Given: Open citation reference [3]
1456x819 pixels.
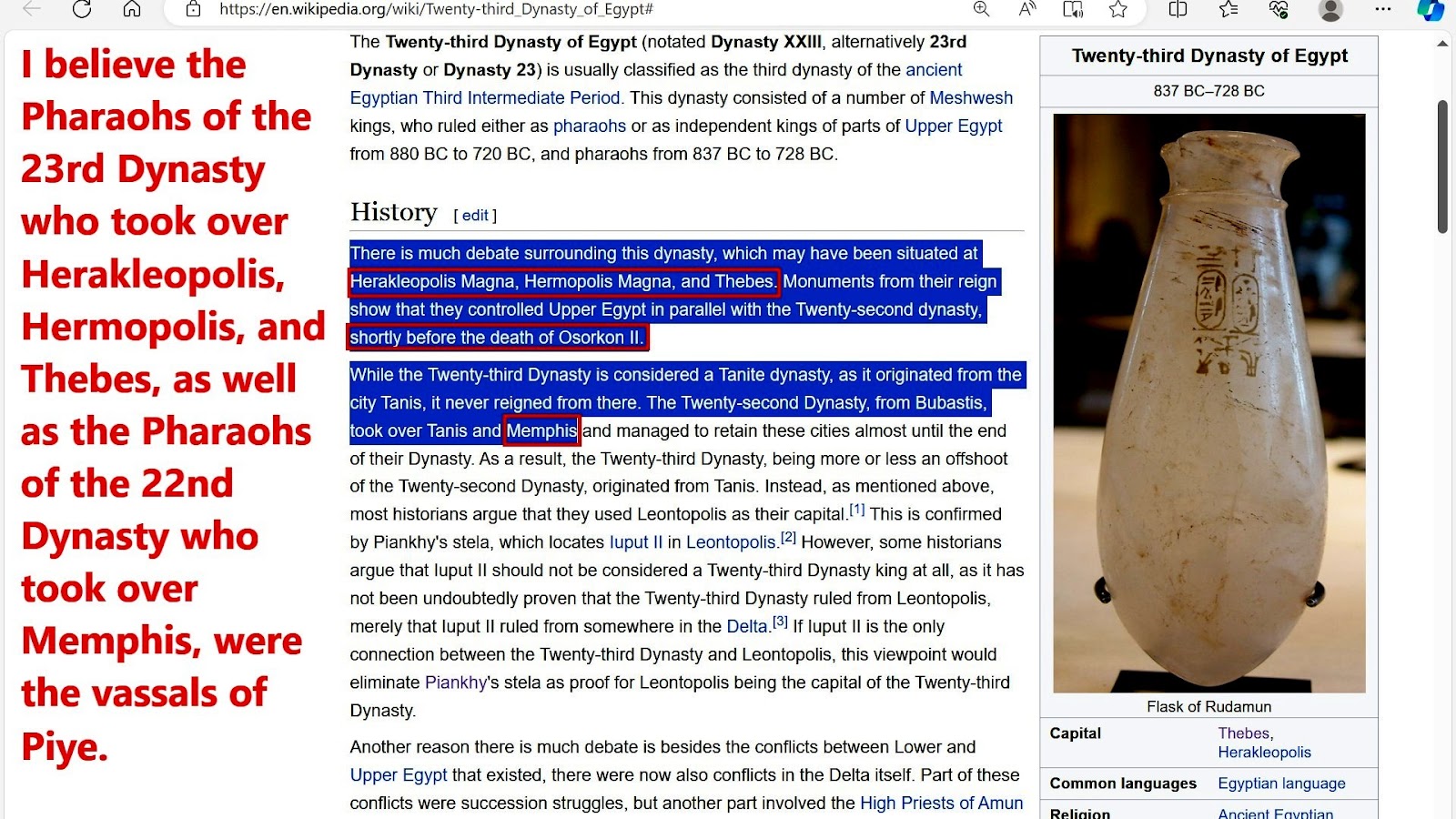Looking at the screenshot, I should [780, 622].
